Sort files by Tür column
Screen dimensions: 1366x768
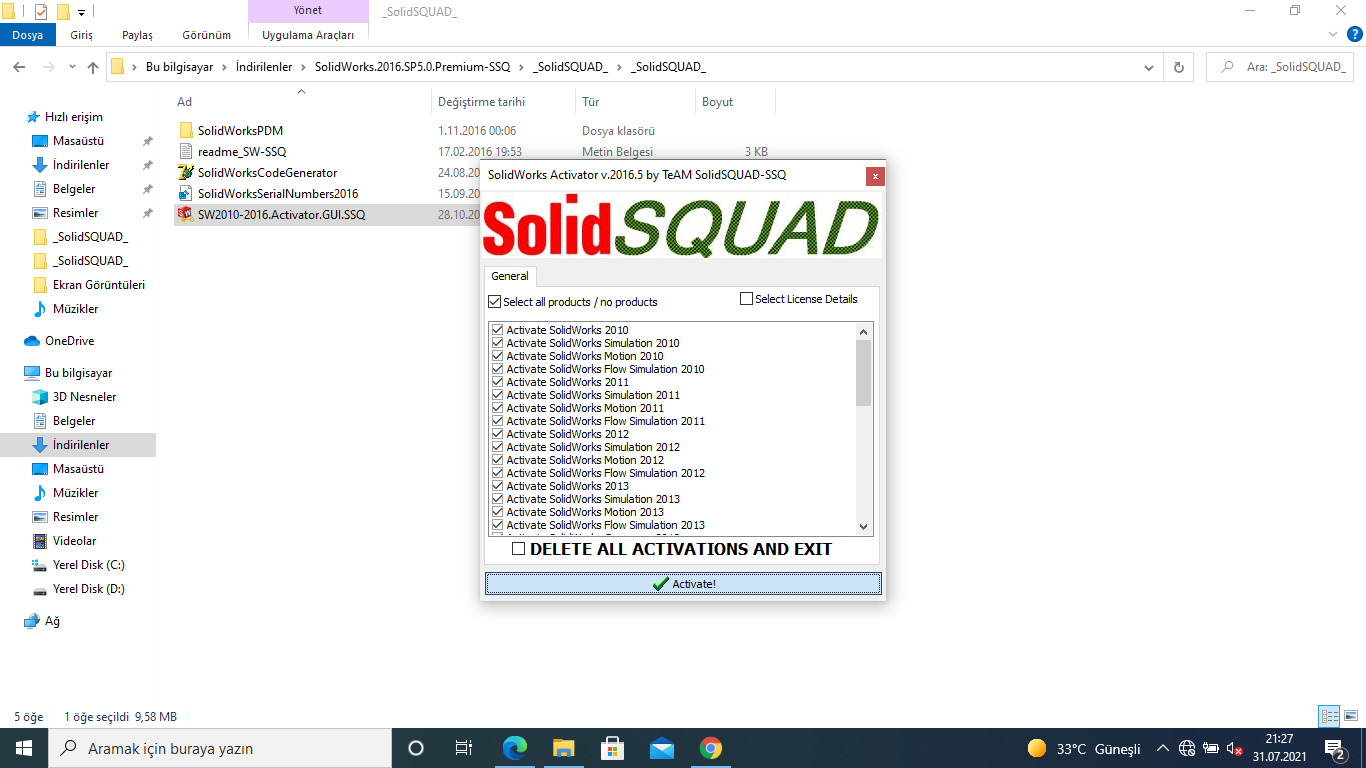pyautogui.click(x=591, y=102)
